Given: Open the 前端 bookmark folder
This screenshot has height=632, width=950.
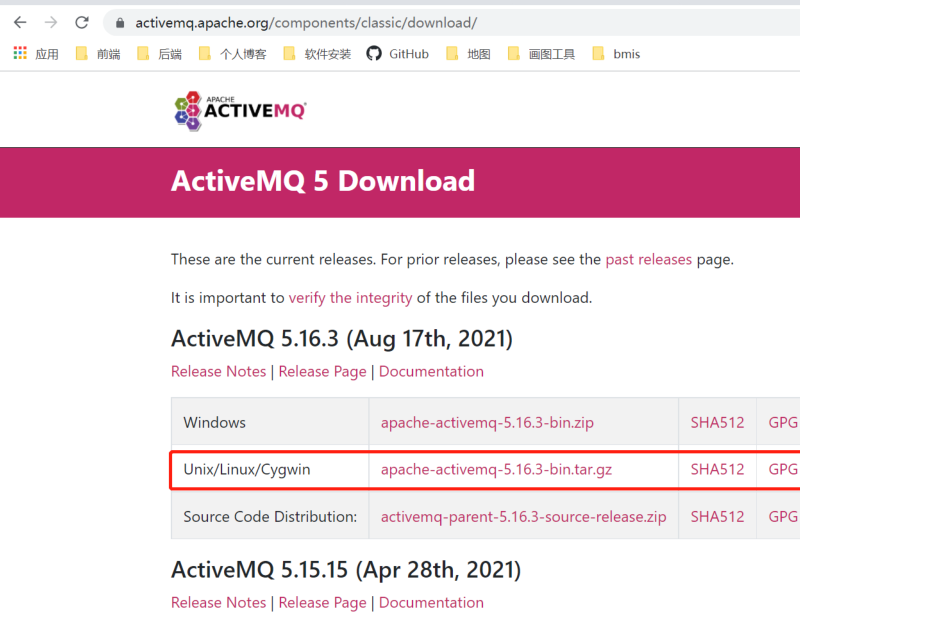Looking at the screenshot, I should click(x=98, y=54).
